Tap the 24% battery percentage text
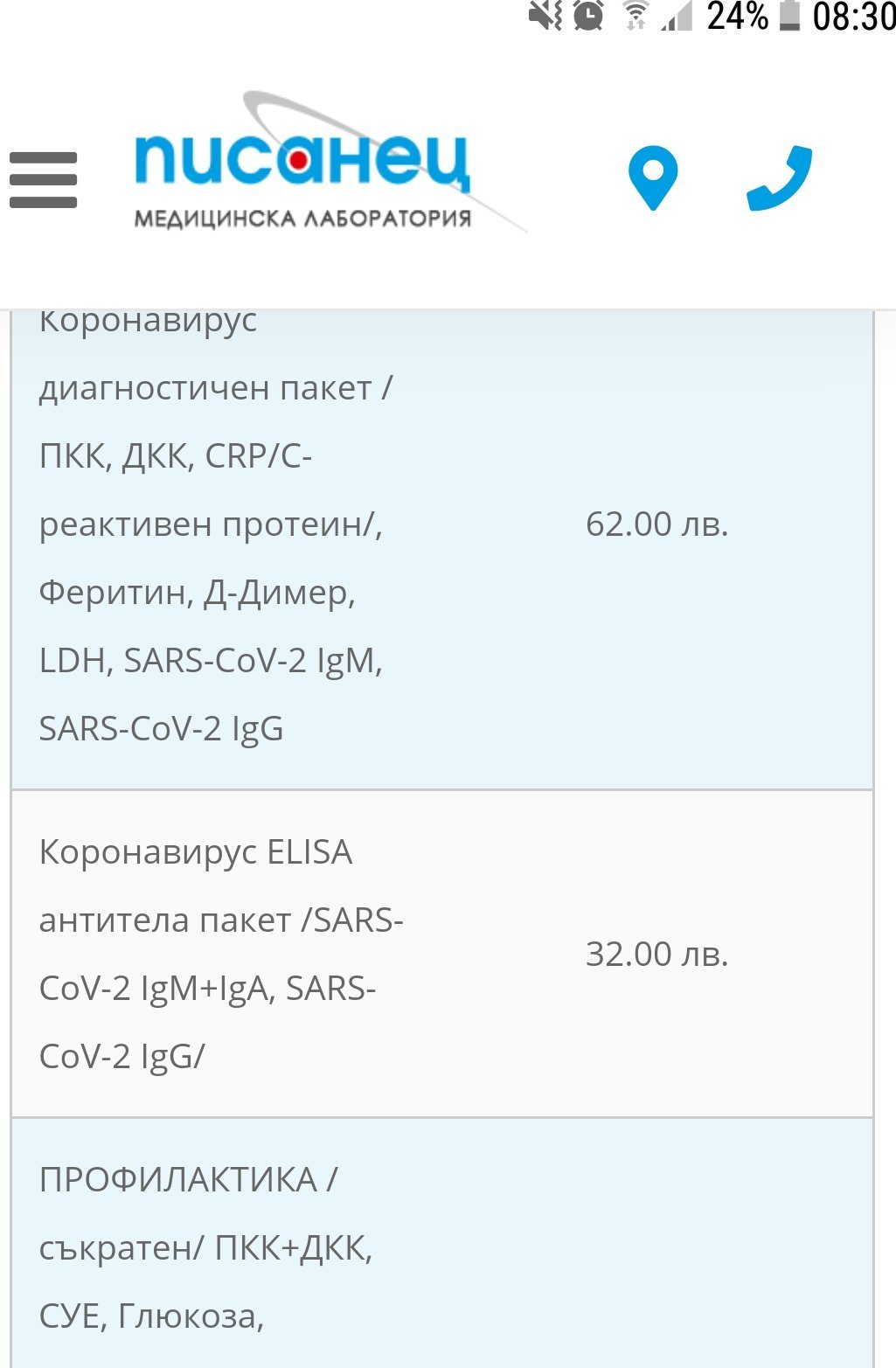This screenshot has height=1368, width=896. (x=737, y=16)
